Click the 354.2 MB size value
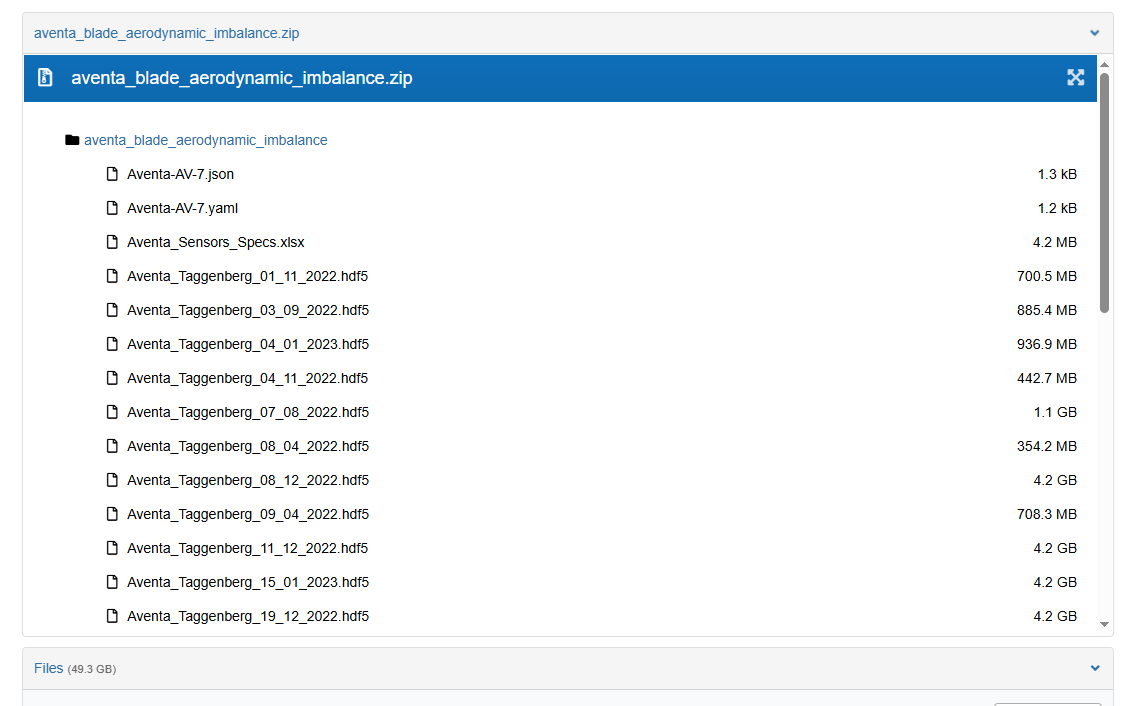The image size is (1129, 706). [1047, 446]
